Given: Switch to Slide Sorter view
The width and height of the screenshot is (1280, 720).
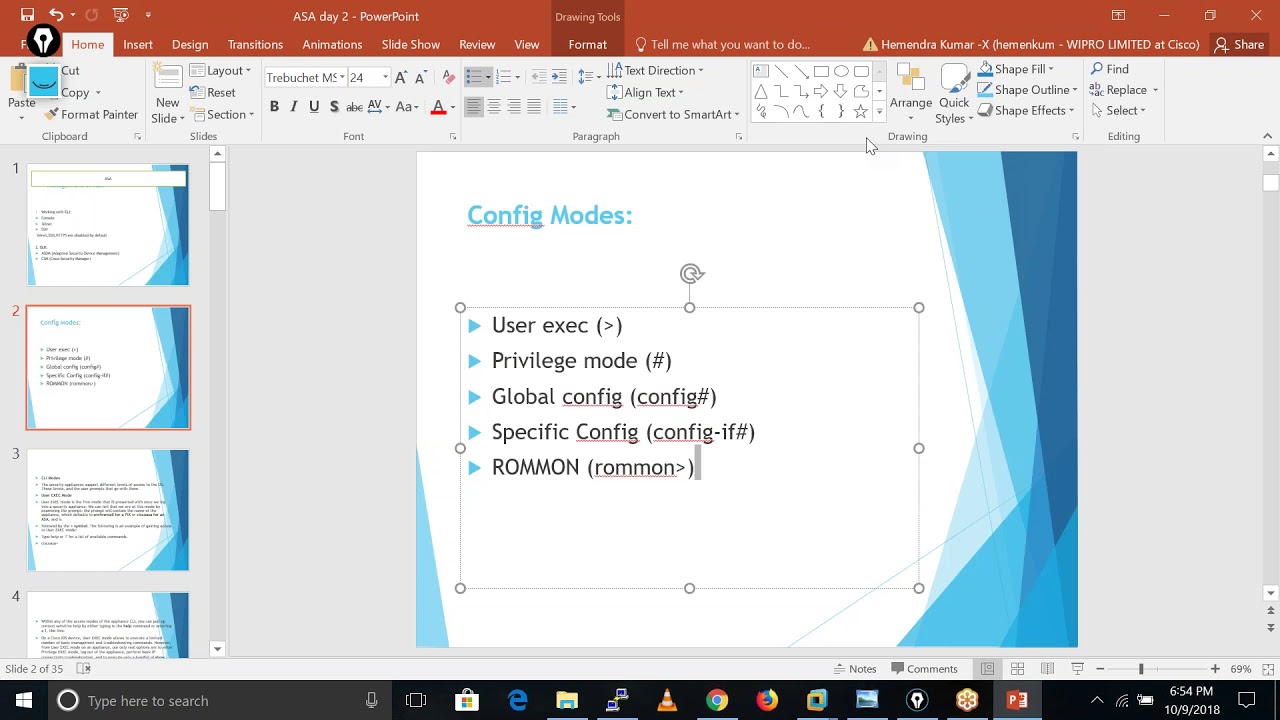Looking at the screenshot, I should [1017, 669].
